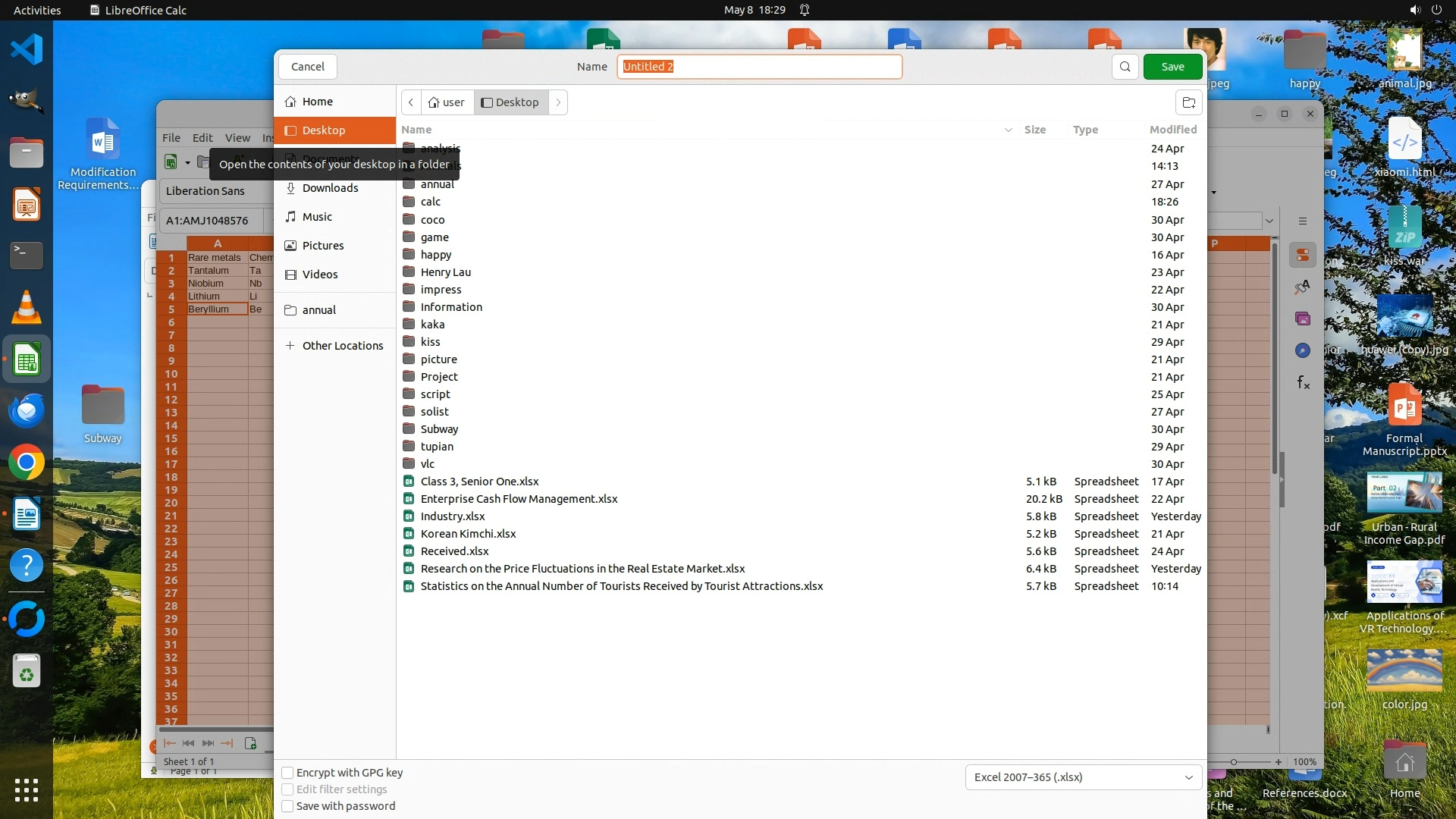Open the Excel 2007–365 file type dropdown
Image resolution: width=1456 pixels, height=819 pixels.
[1083, 777]
